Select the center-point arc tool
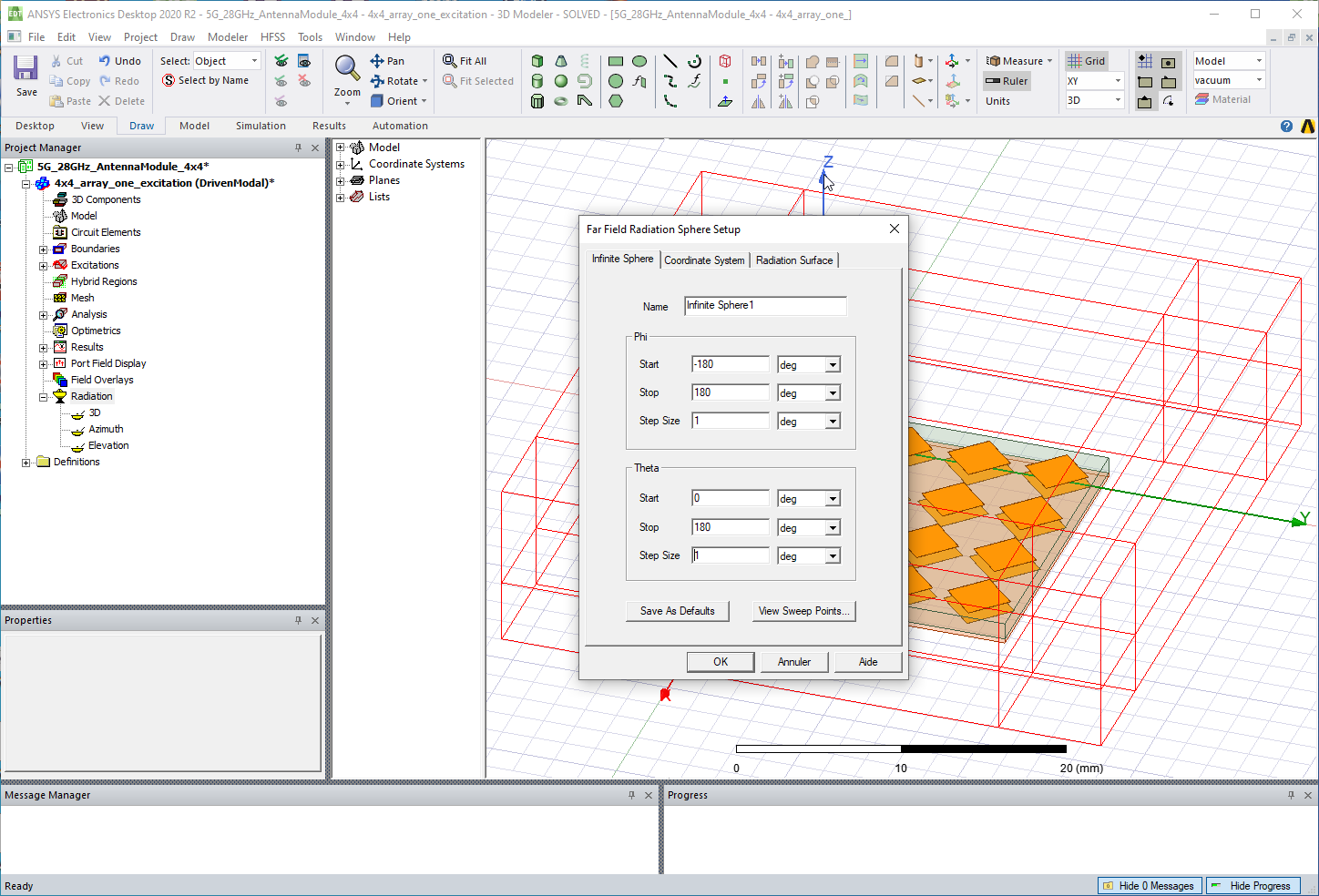This screenshot has width=1319, height=896. pyautogui.click(x=694, y=61)
